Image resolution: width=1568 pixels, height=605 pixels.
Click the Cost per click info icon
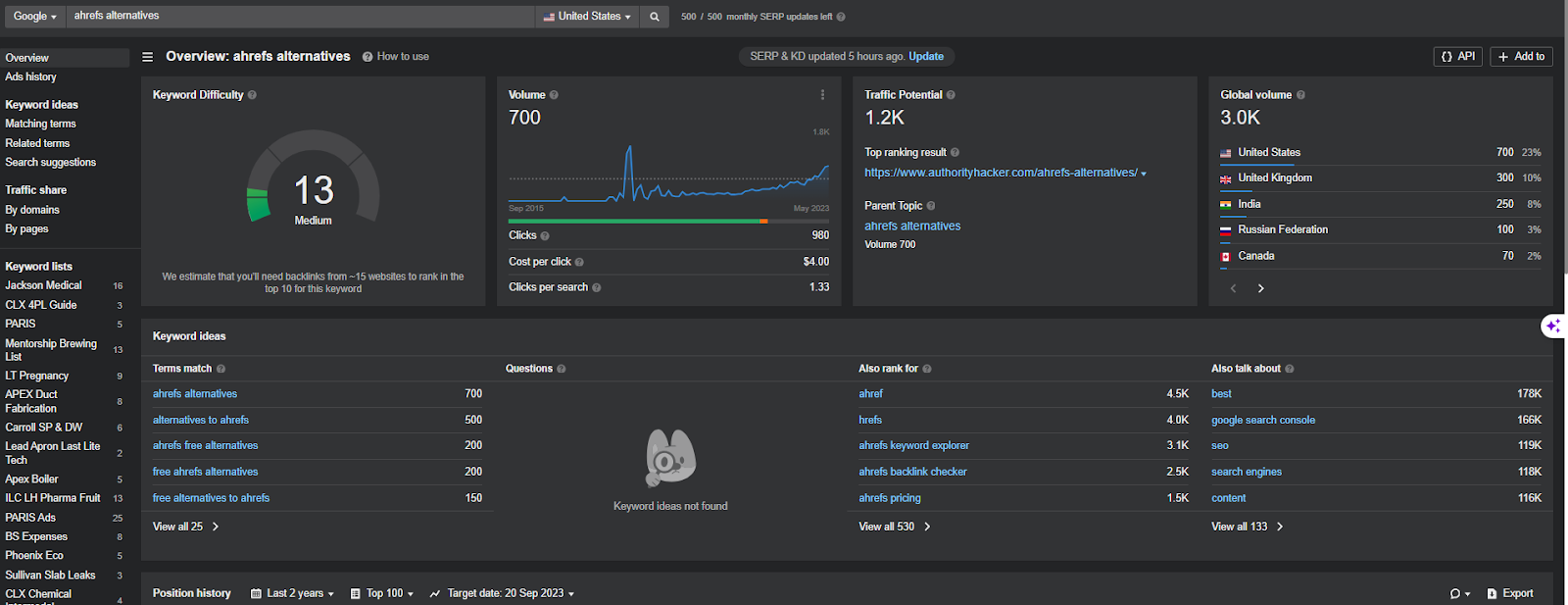pyautogui.click(x=579, y=262)
